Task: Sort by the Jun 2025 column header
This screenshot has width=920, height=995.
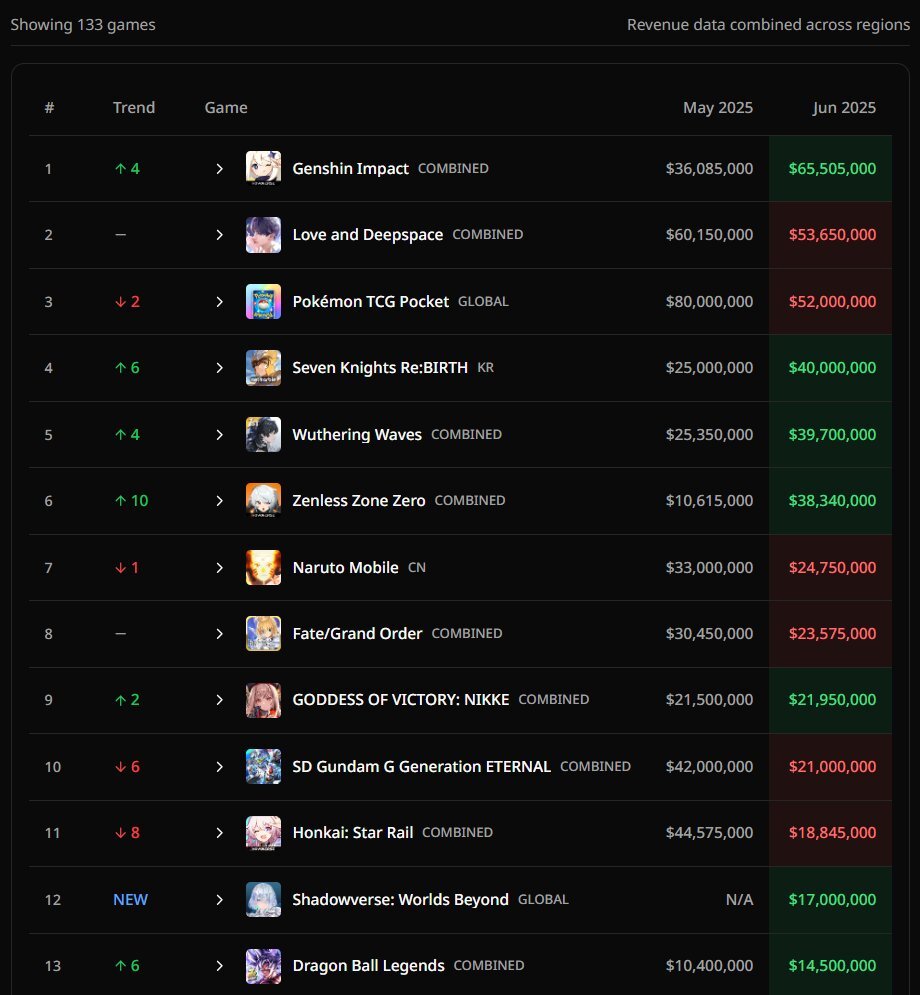Action: [844, 107]
